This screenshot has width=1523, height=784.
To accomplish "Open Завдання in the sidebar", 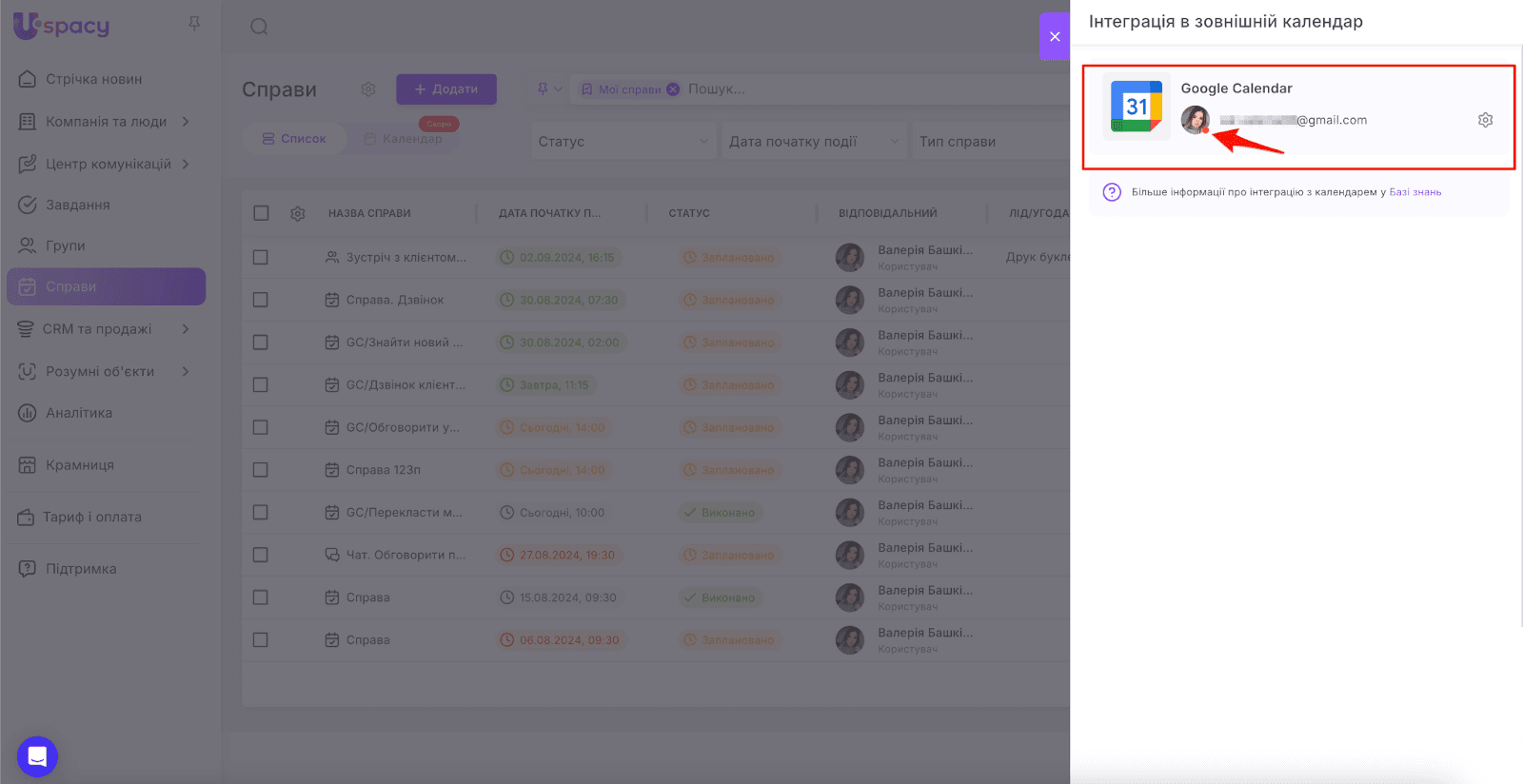I will click(78, 205).
